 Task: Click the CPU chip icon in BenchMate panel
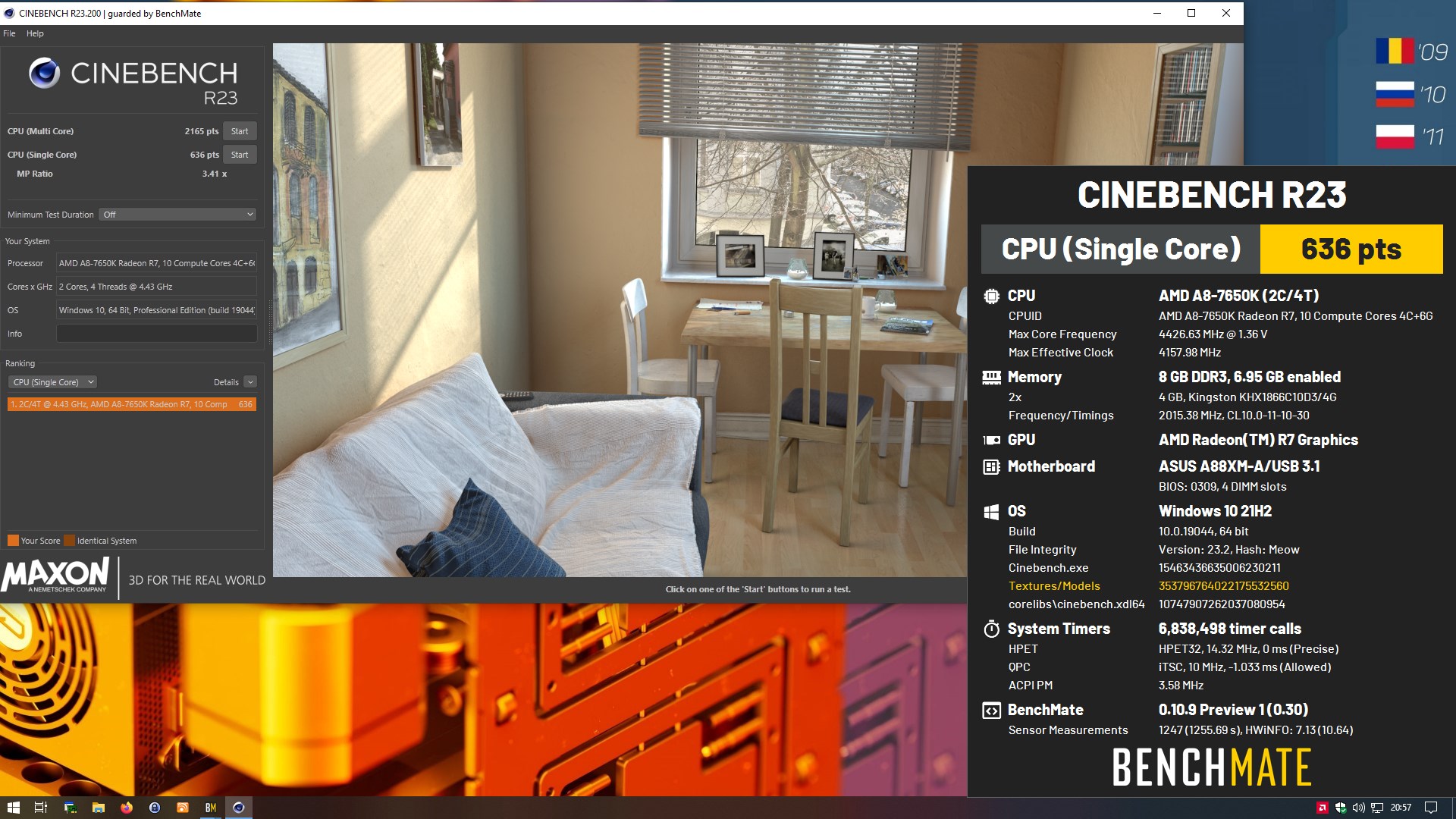tap(991, 297)
